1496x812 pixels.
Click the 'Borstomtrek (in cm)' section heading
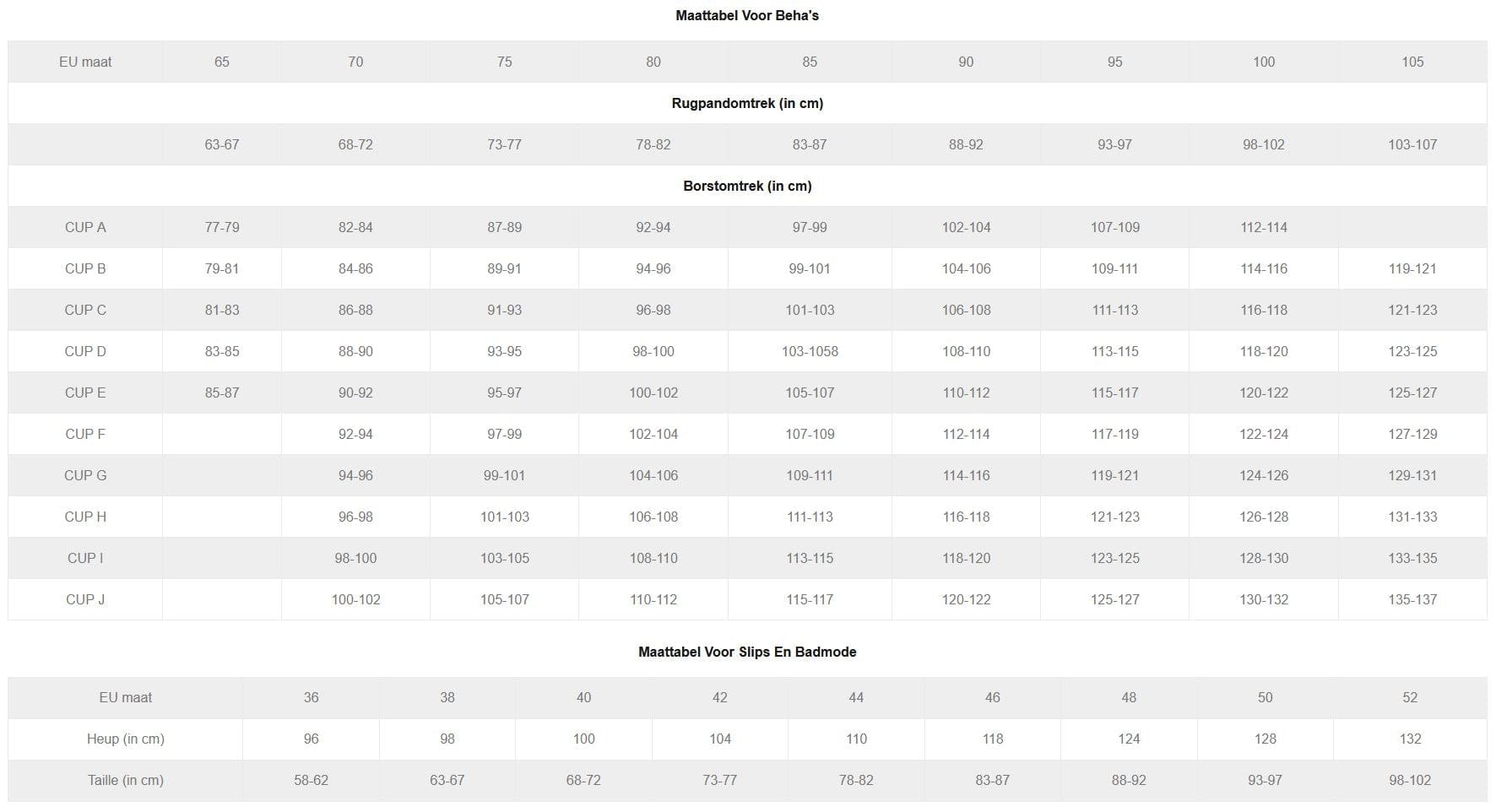click(747, 186)
